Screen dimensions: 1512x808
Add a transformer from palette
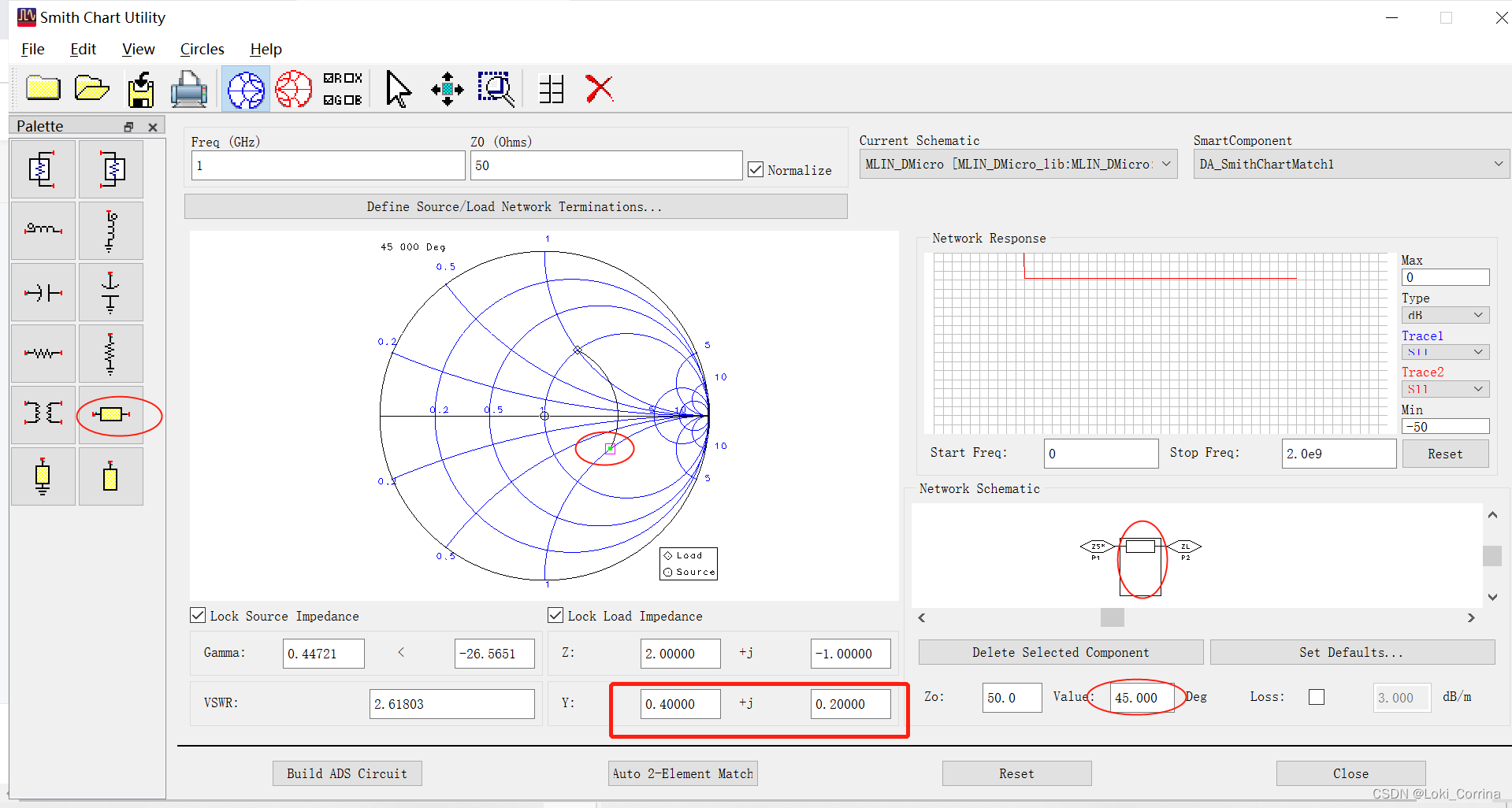(43, 415)
